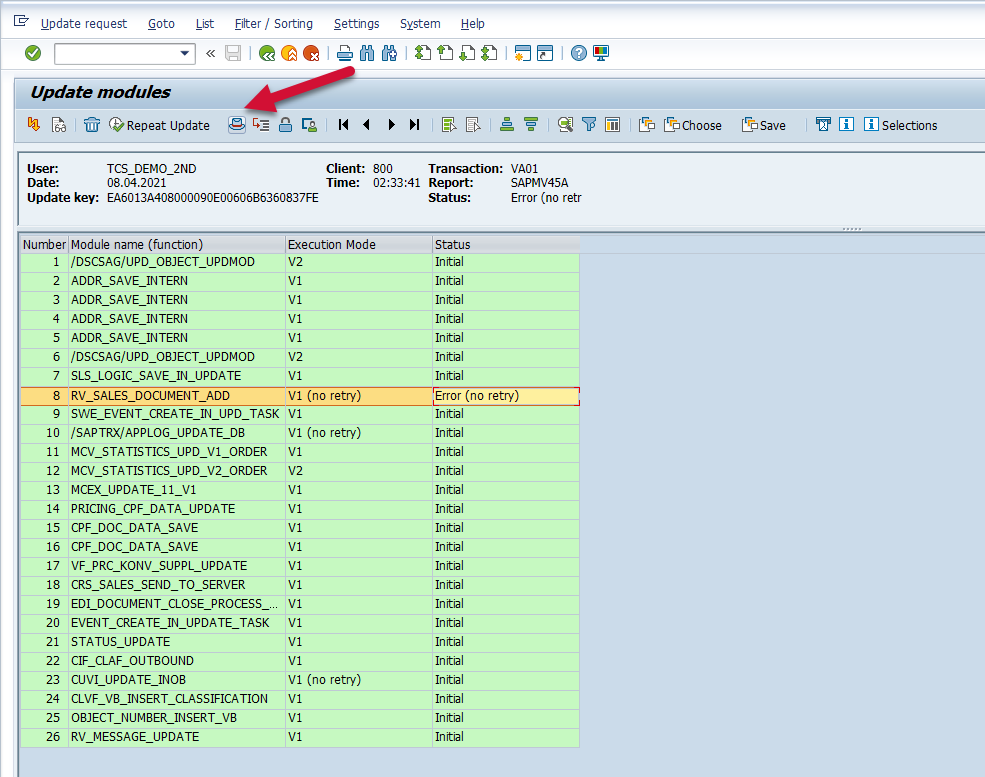Open the Settings menu

click(356, 23)
